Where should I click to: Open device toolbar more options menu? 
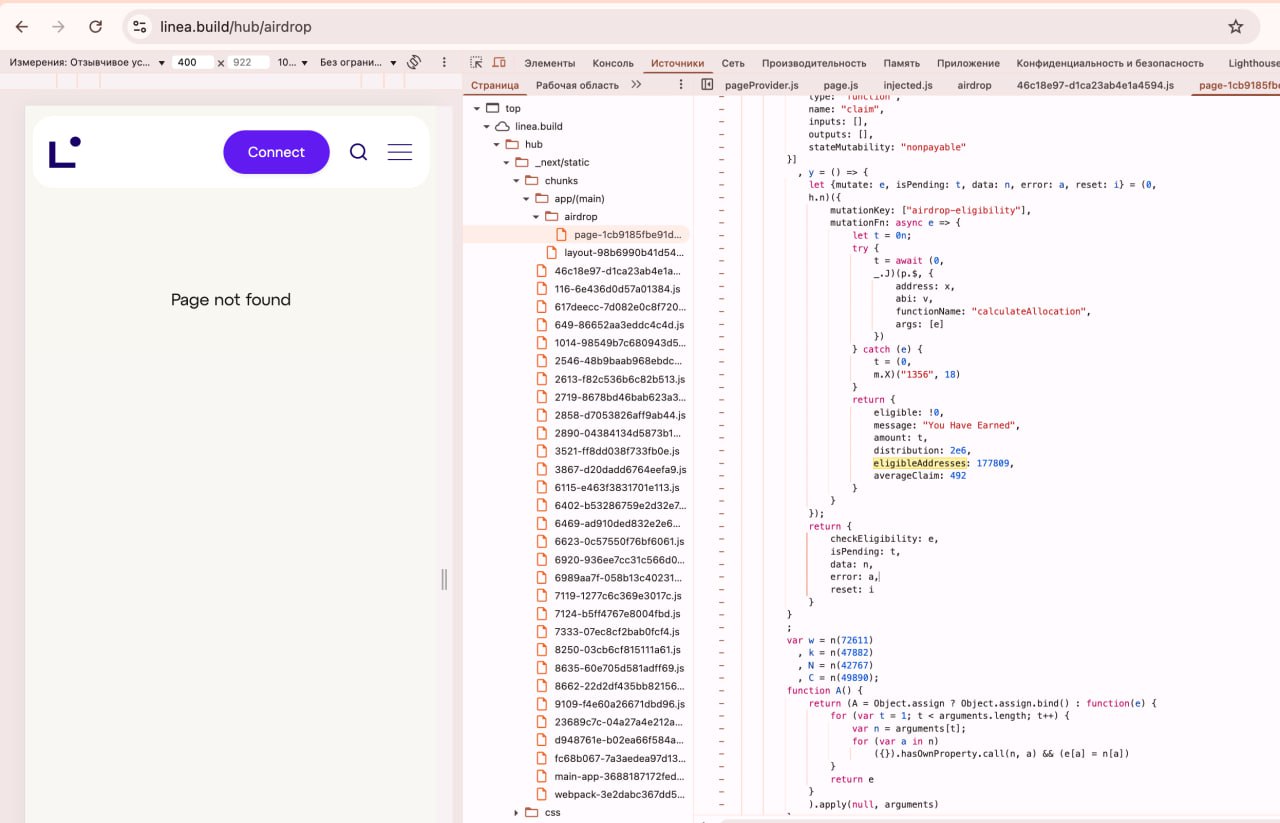pyautogui.click(x=446, y=62)
